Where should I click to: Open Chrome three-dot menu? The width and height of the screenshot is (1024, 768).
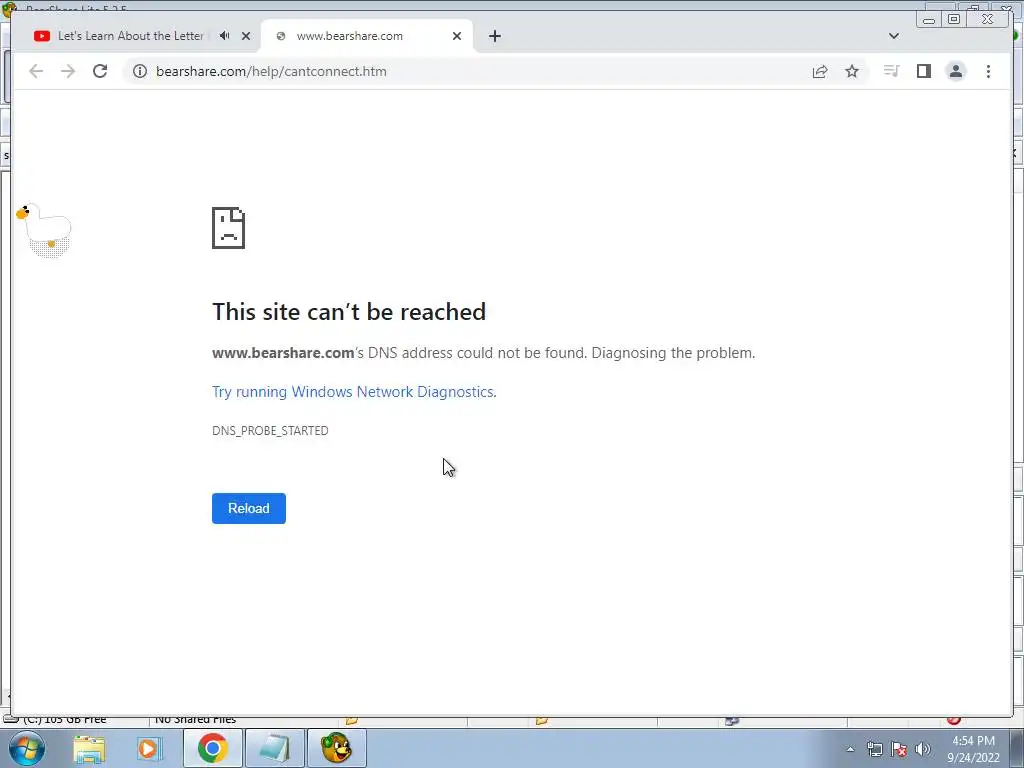(988, 71)
